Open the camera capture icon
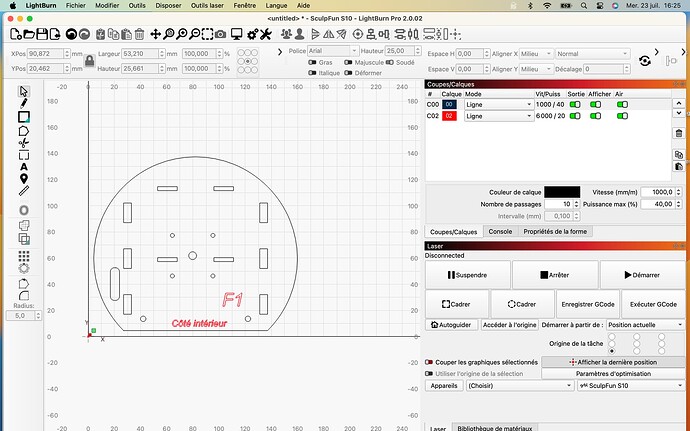Viewport: 690px width, 431px height. coord(220,34)
